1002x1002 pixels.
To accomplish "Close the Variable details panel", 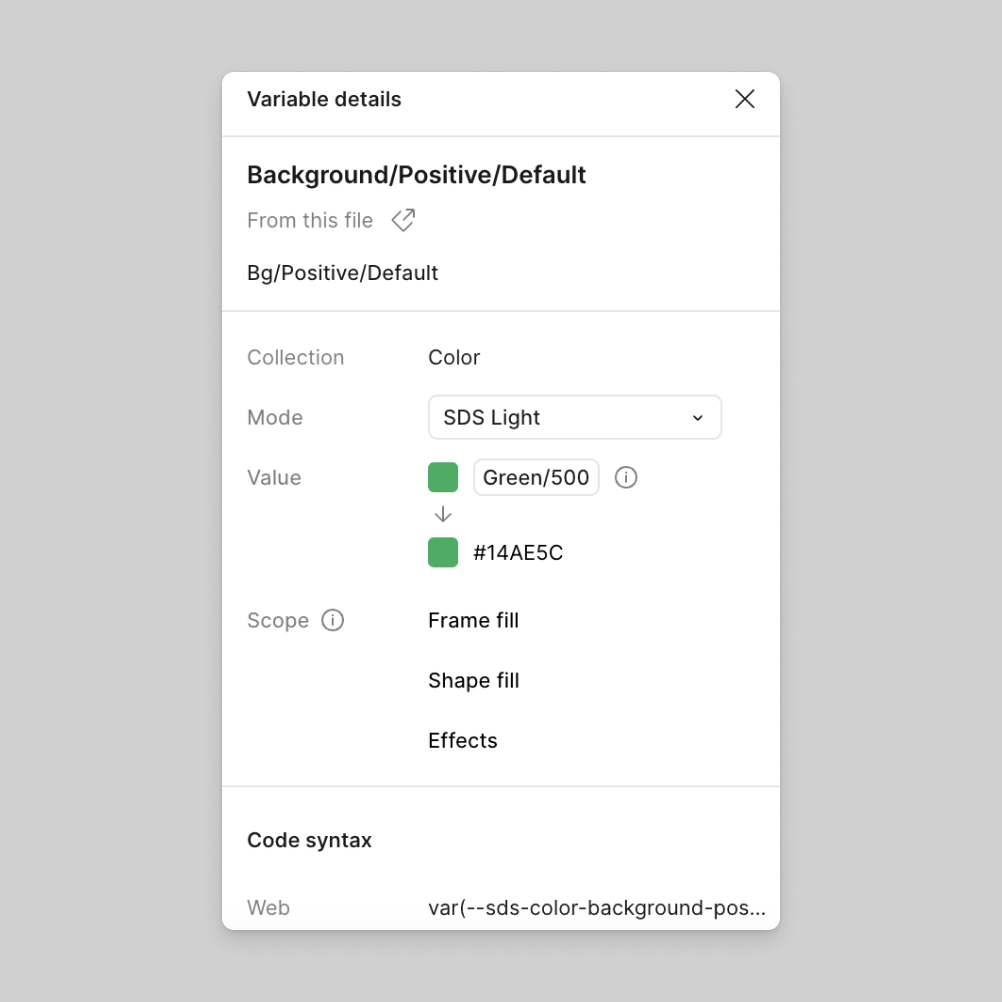I will pos(744,99).
